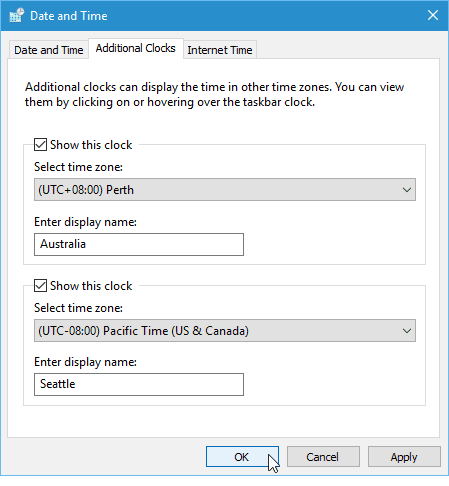Focus the Australia display name field

pyautogui.click(x=139, y=244)
